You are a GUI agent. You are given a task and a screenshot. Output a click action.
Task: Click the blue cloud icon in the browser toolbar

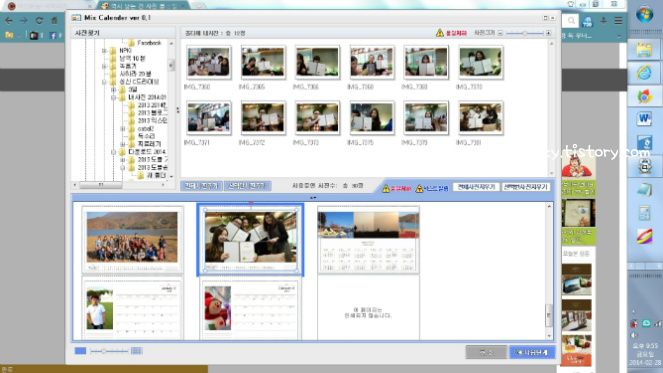587,22
